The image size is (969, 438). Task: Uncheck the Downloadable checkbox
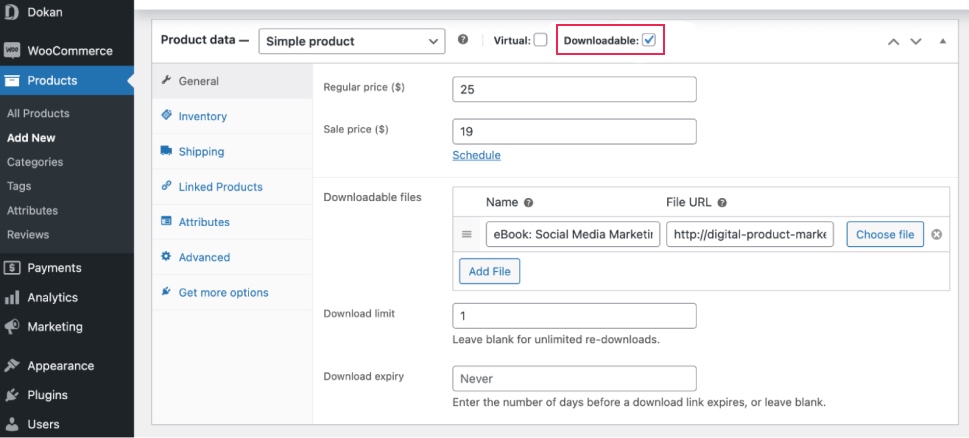pos(648,41)
